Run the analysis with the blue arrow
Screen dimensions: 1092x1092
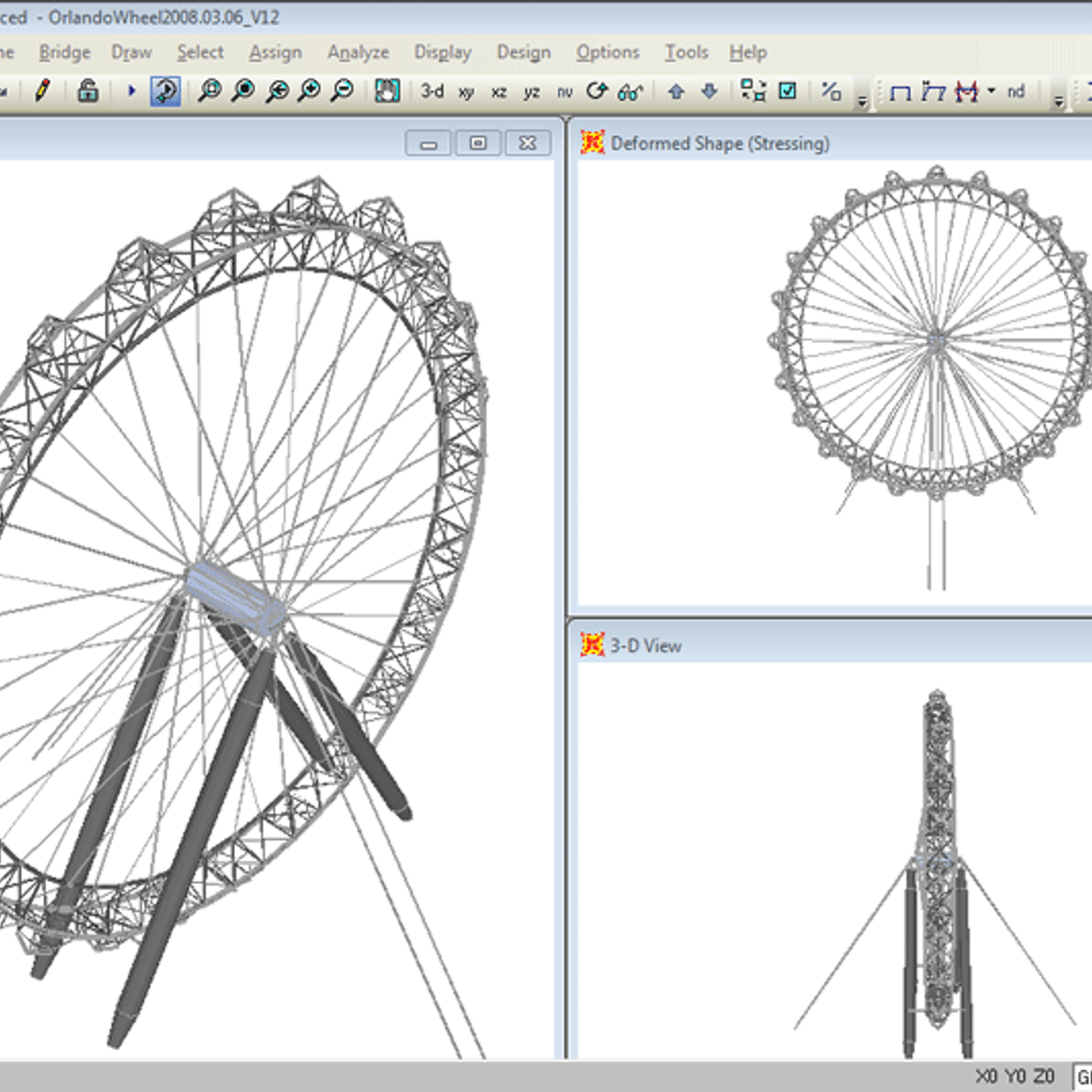point(132,90)
